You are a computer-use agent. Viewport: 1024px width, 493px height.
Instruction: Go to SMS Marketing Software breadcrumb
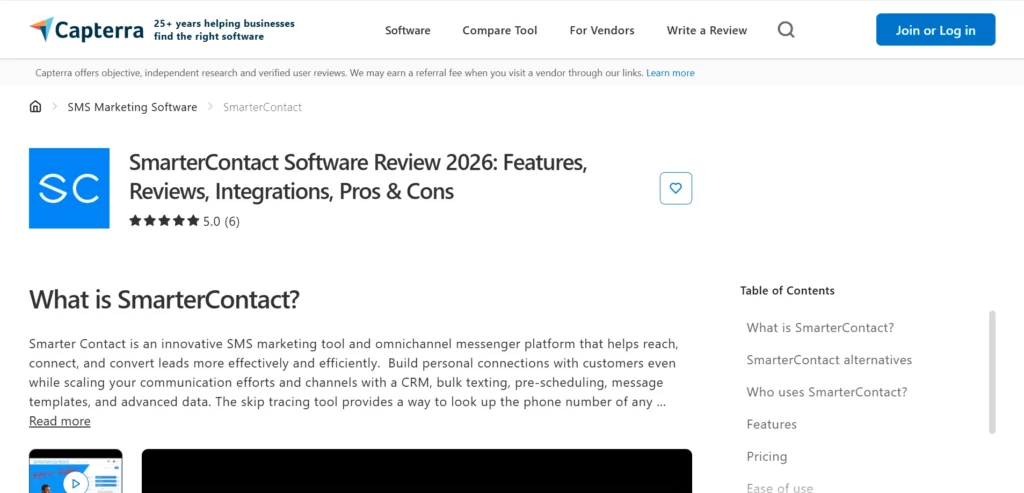[x=132, y=107]
